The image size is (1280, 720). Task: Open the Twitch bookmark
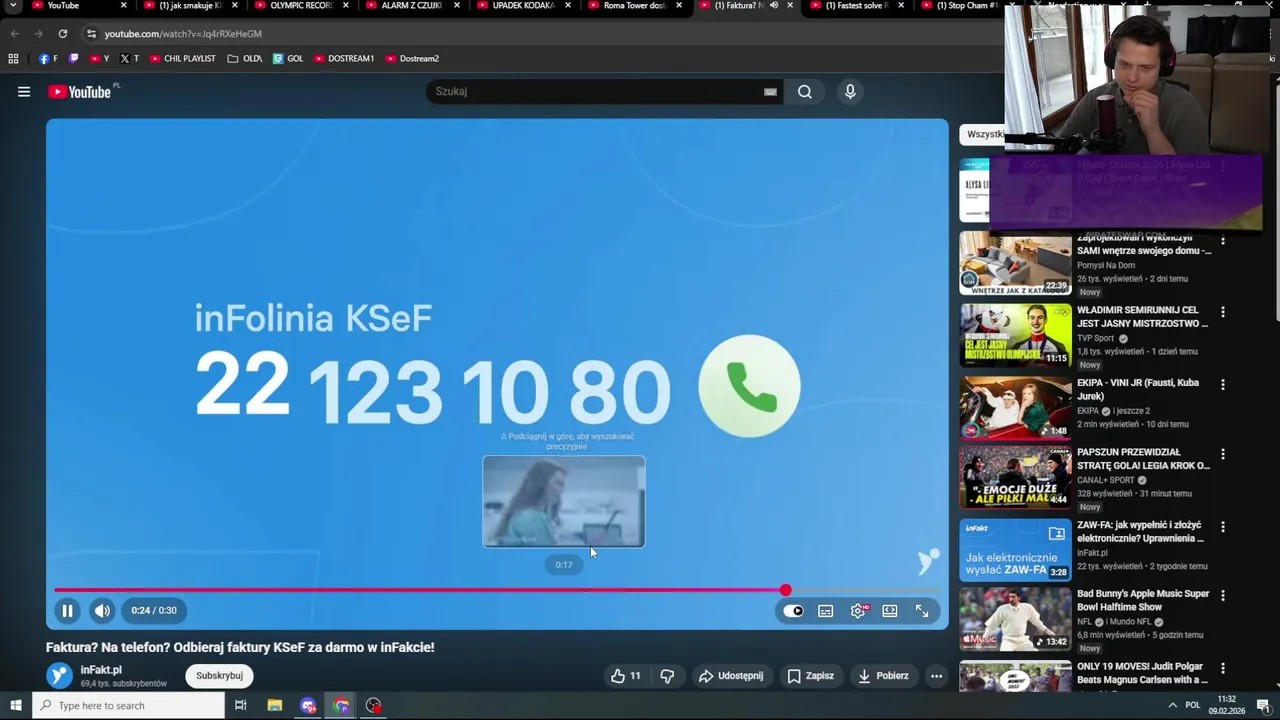pyautogui.click(x=73, y=59)
